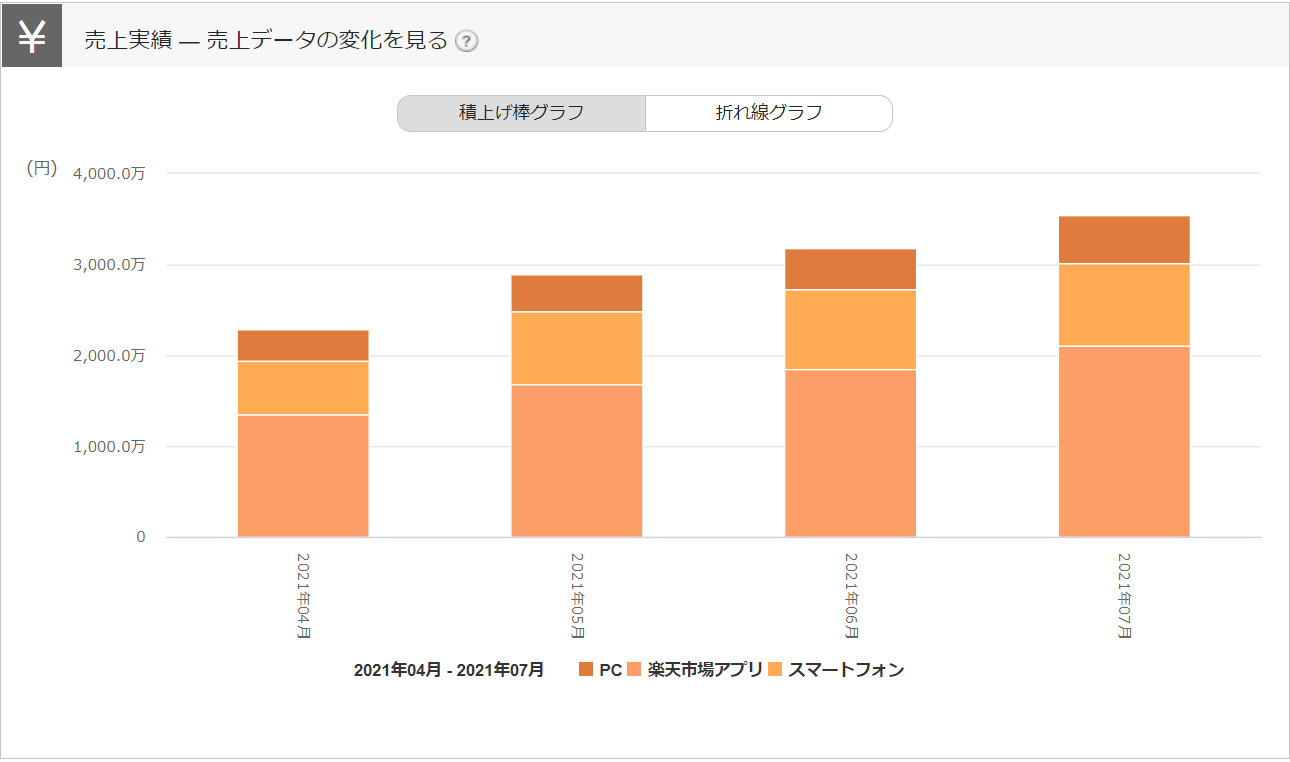Click the PC segment of 2021年05月 bar
This screenshot has height=762, width=1290.
(x=577, y=294)
